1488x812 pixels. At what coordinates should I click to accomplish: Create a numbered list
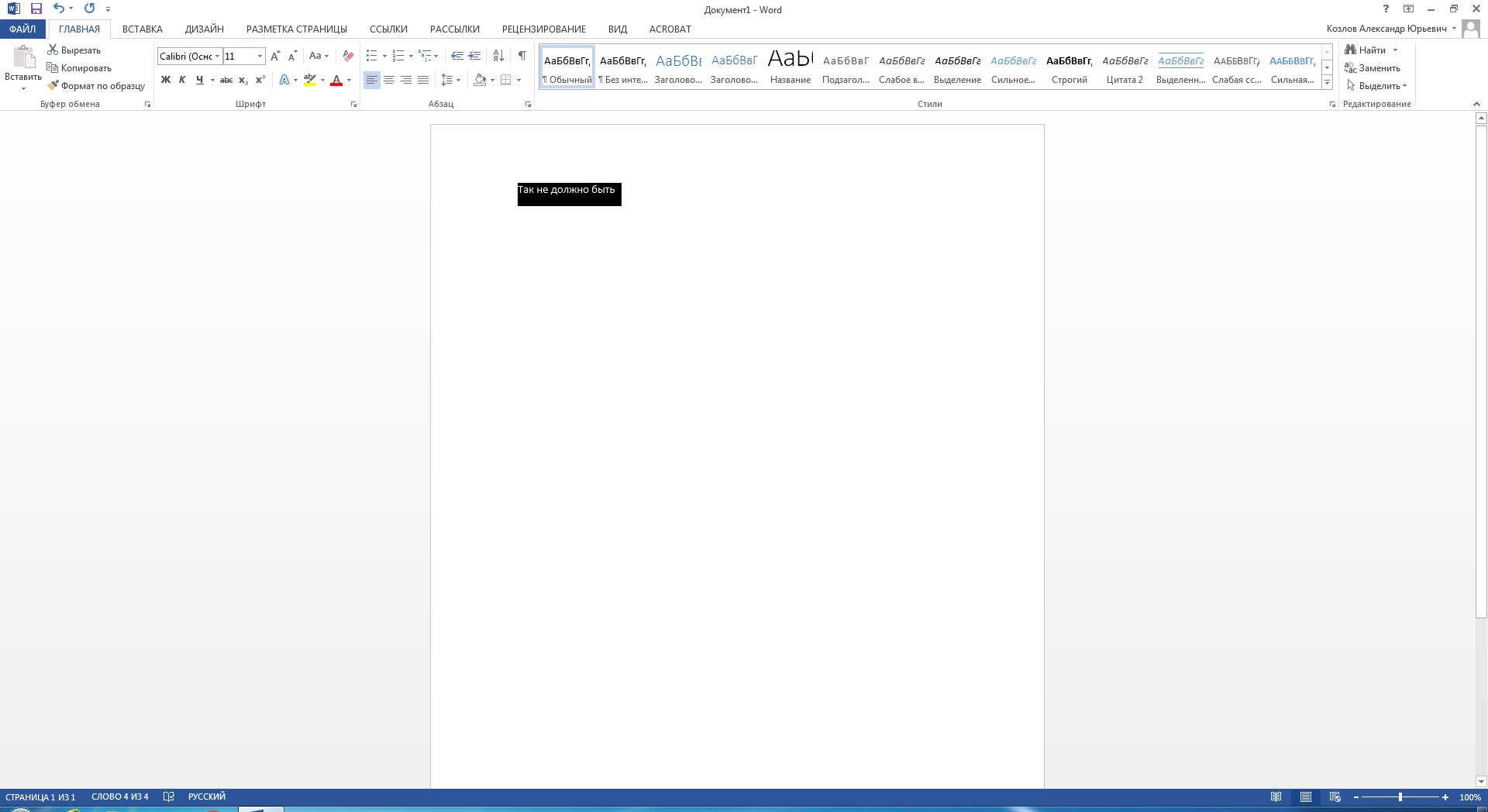tap(398, 56)
